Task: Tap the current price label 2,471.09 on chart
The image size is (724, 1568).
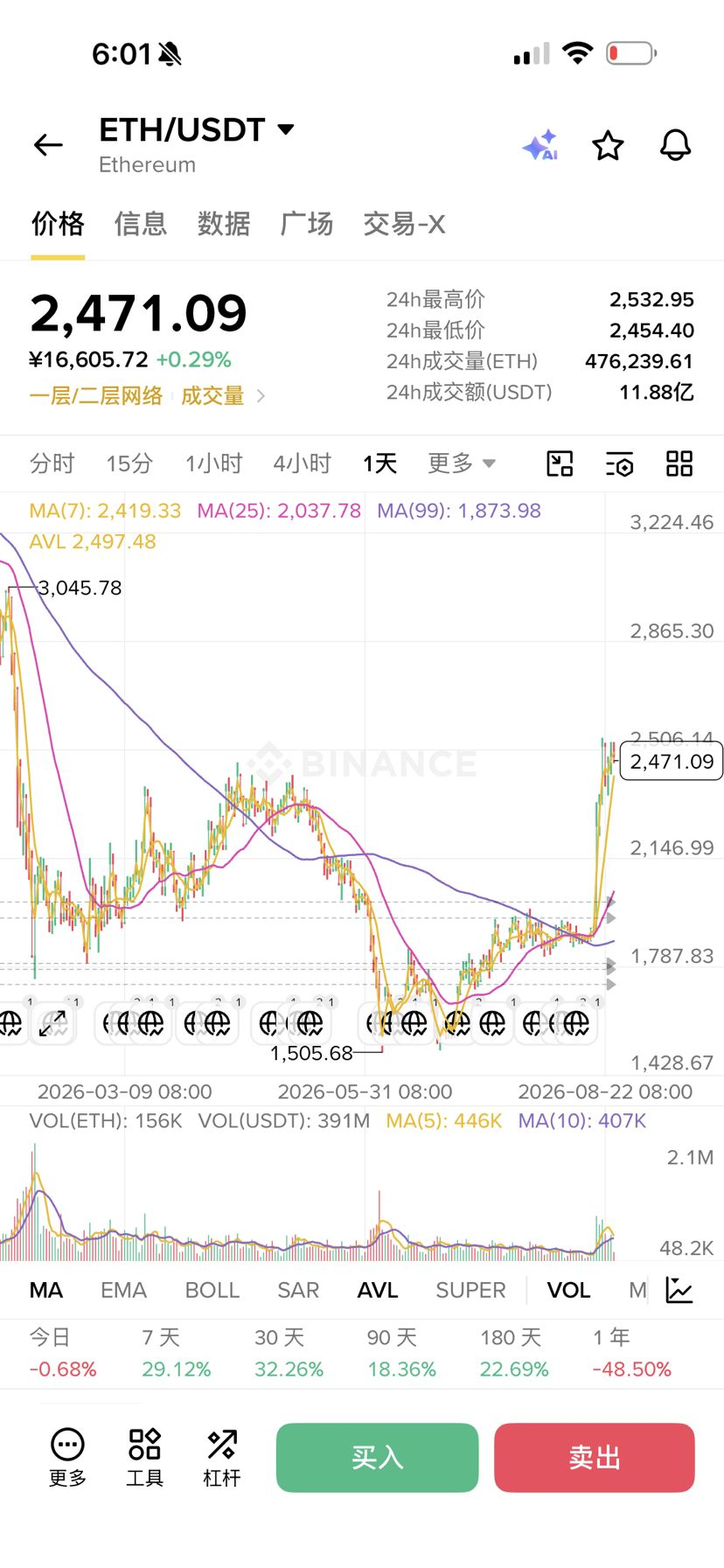Action: [672, 762]
